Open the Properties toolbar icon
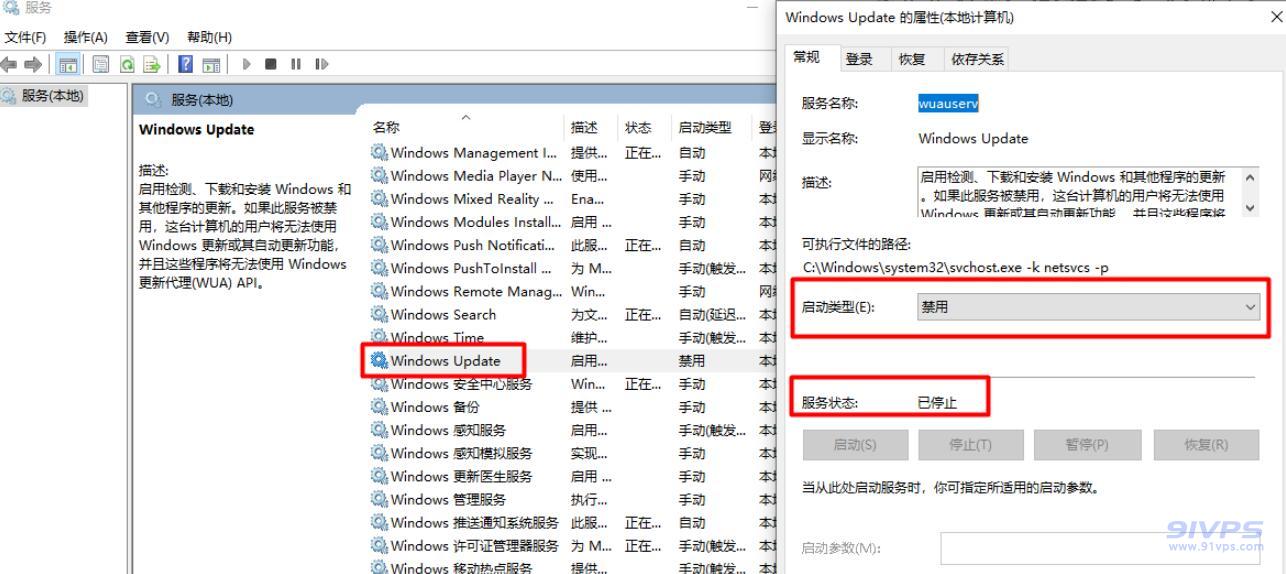 point(101,64)
